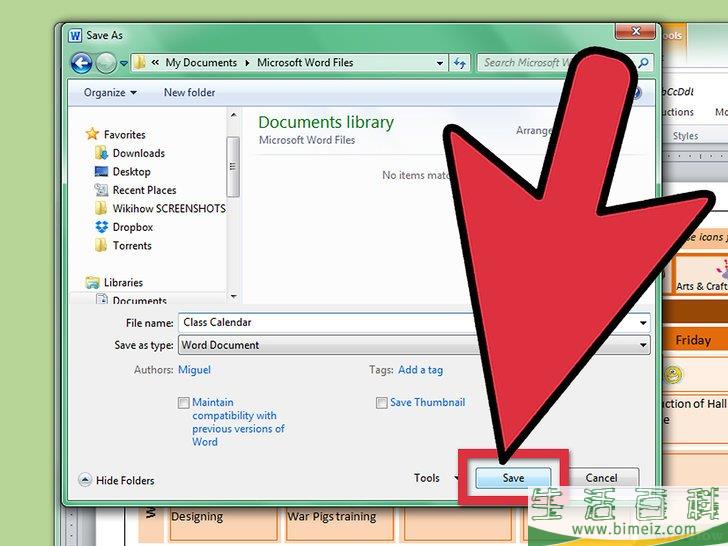Click the navigation pane scroll-down arrow
Screen dimensions: 728x546
[234, 296]
